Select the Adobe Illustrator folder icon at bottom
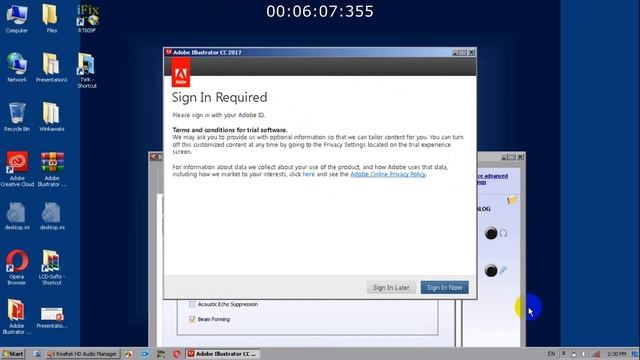 (16, 317)
